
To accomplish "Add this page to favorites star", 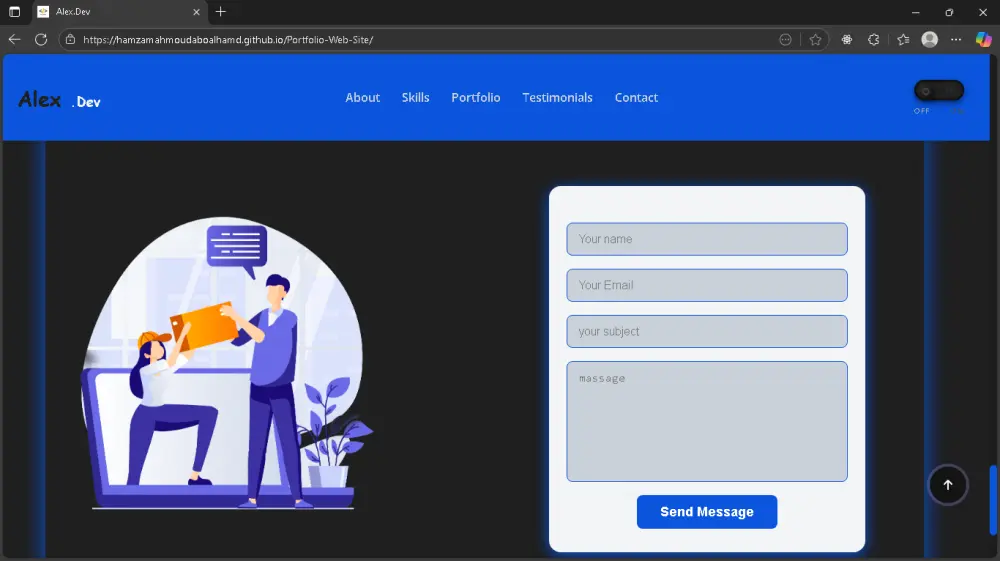I will pyautogui.click(x=815, y=40).
